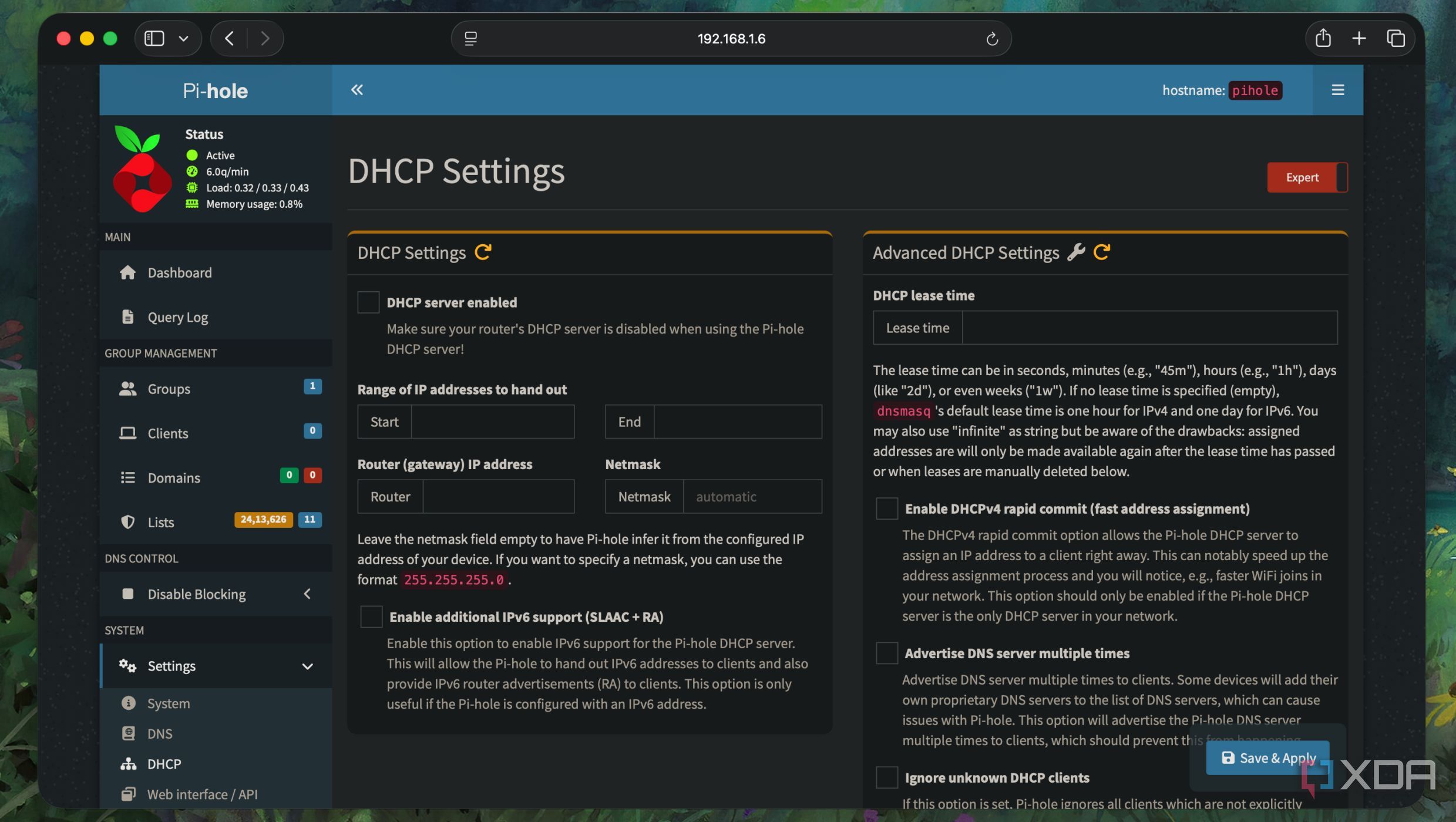
Task: Open Web interface / API settings
Action: (x=216, y=794)
